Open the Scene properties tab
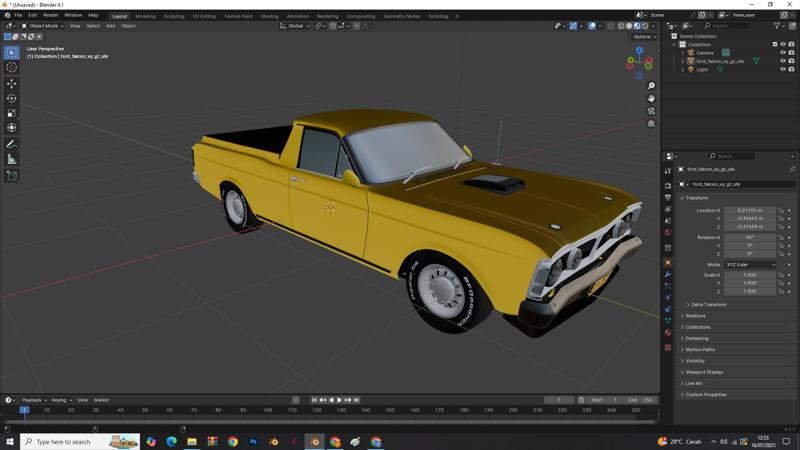The height and width of the screenshot is (450, 800). (x=668, y=221)
